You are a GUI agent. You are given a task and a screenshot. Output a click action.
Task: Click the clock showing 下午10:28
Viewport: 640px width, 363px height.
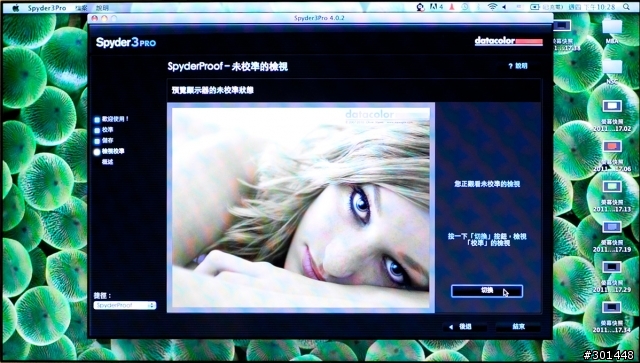pos(592,7)
